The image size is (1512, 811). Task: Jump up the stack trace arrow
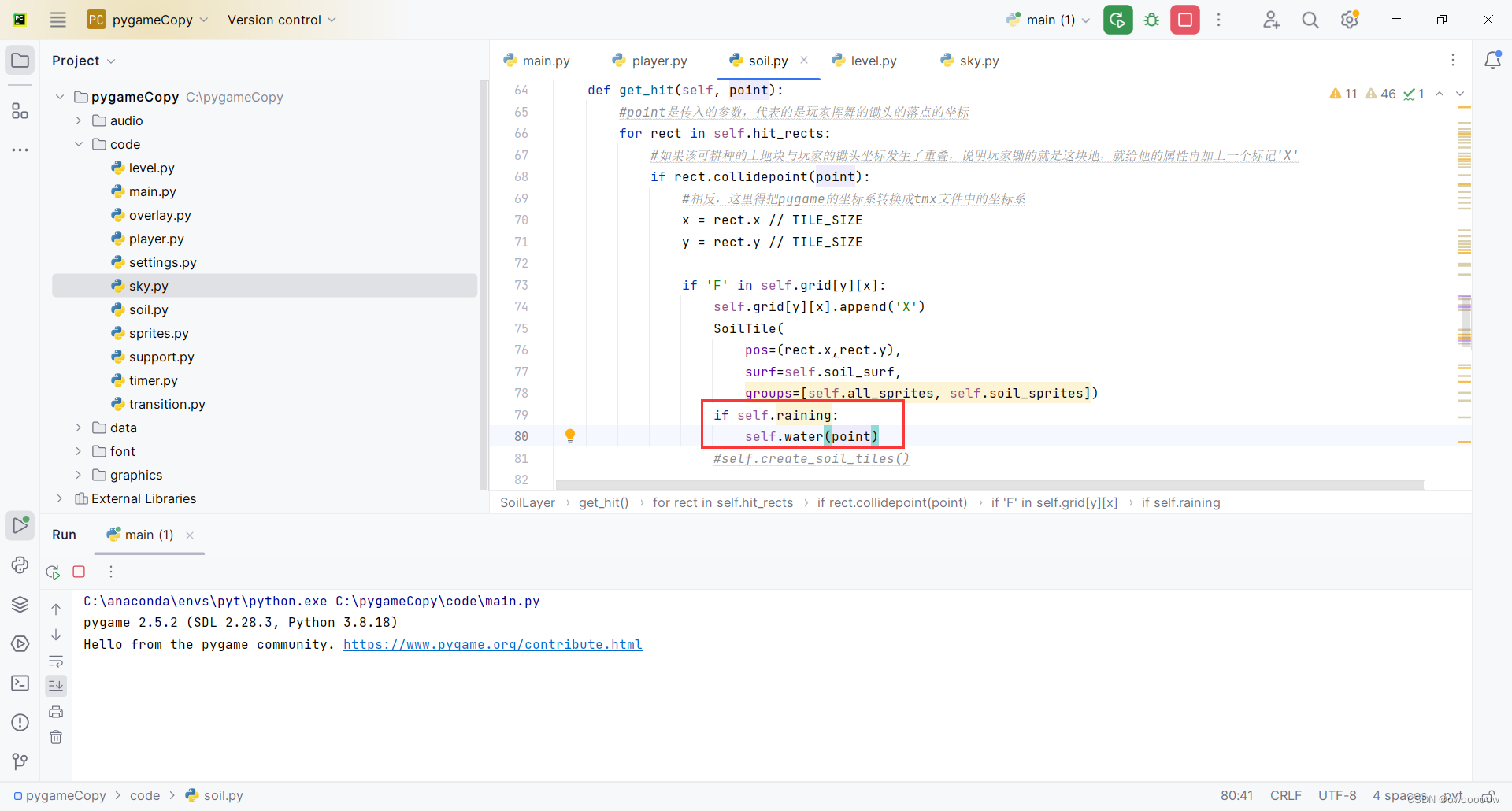56,609
